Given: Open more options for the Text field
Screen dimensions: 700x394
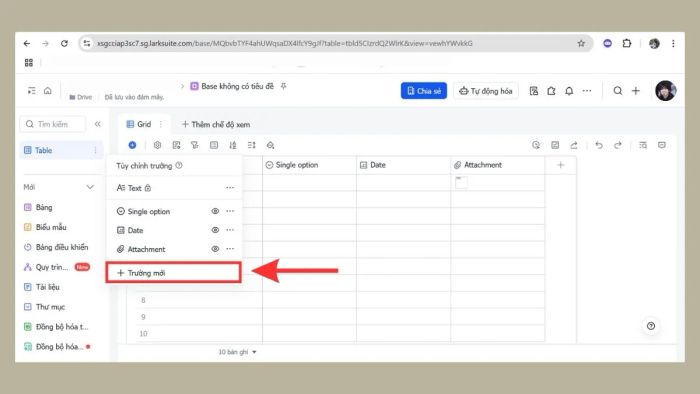Looking at the screenshot, I should coord(230,188).
